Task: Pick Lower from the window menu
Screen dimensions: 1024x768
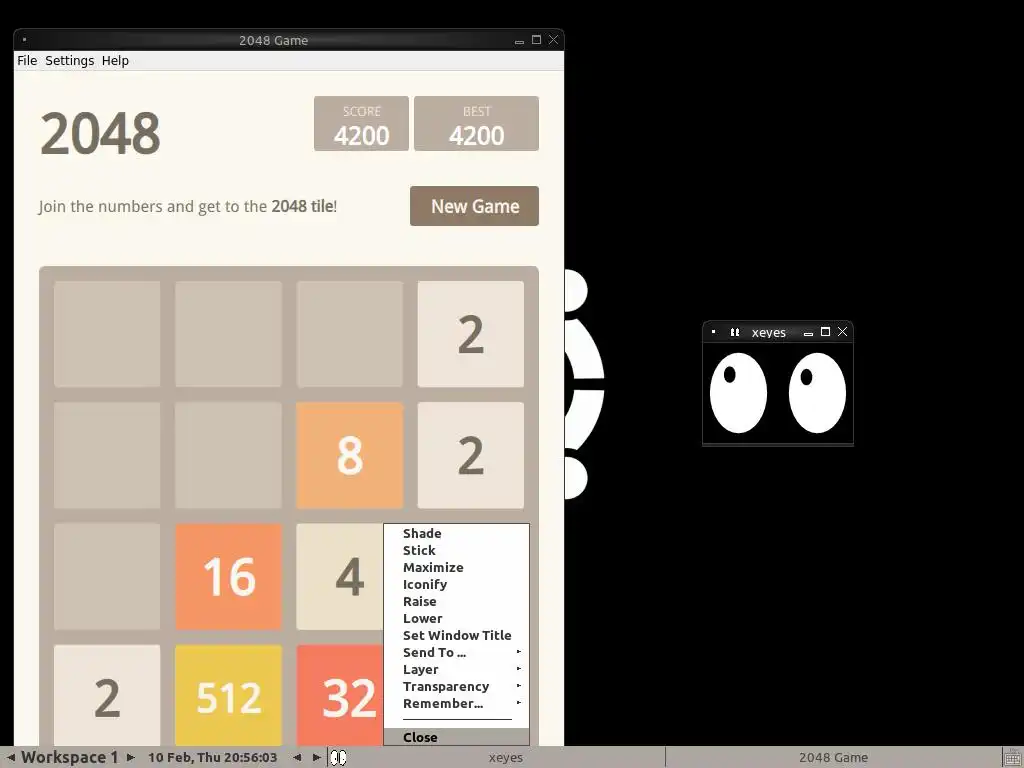Action: (456, 618)
